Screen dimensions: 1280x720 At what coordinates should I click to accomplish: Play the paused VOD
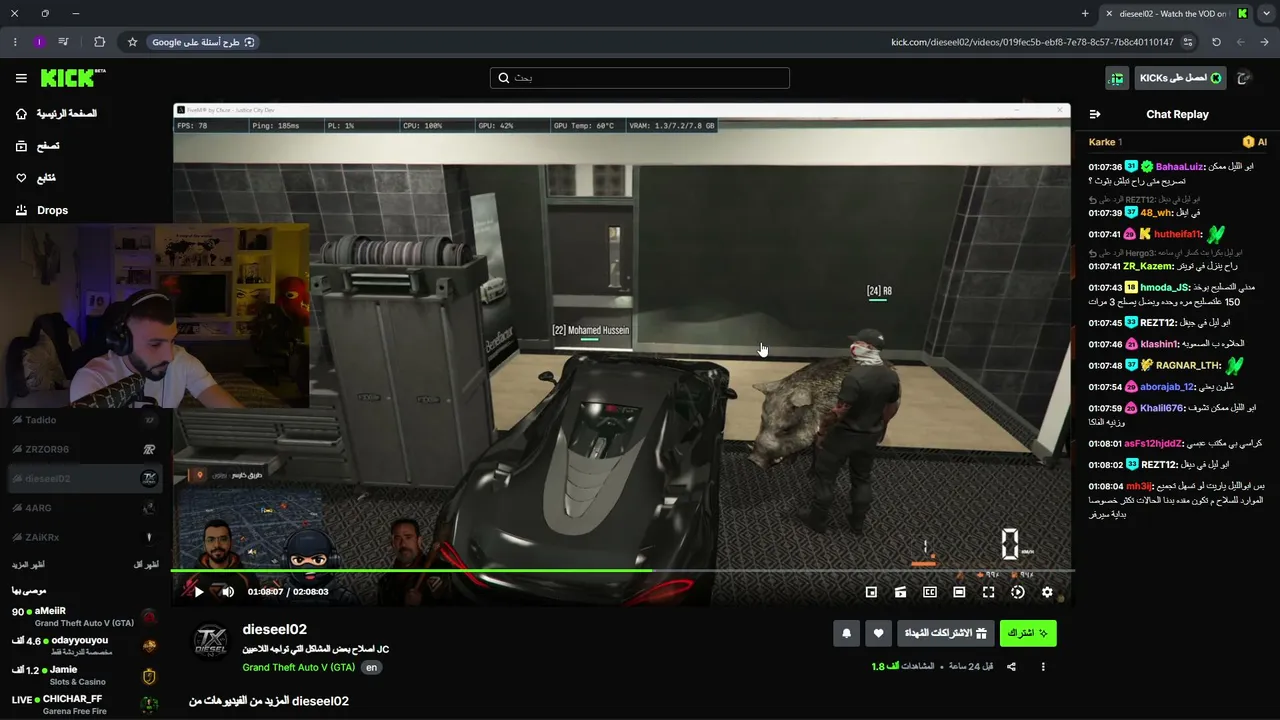198,592
